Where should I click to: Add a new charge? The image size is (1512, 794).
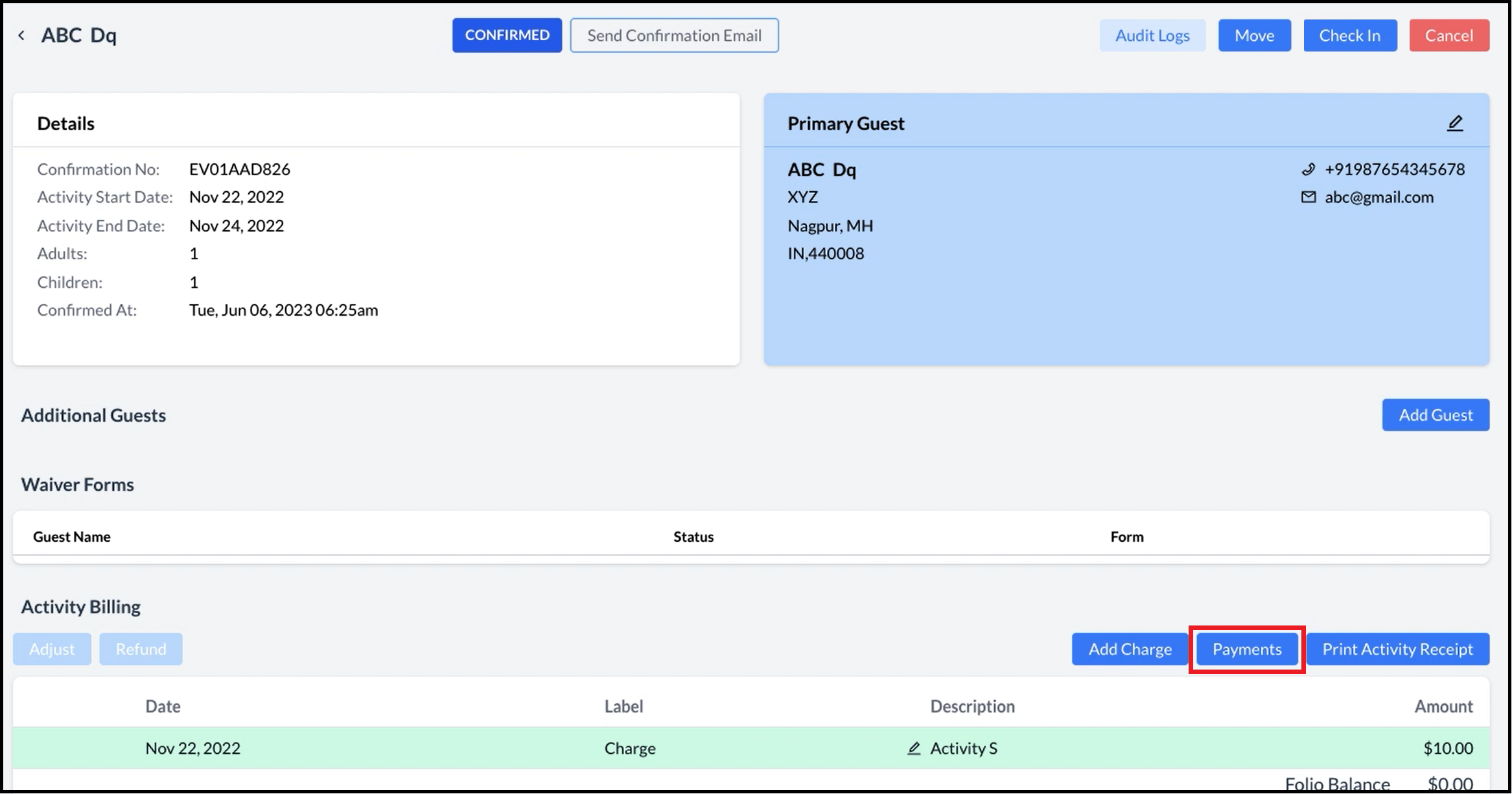point(1130,648)
